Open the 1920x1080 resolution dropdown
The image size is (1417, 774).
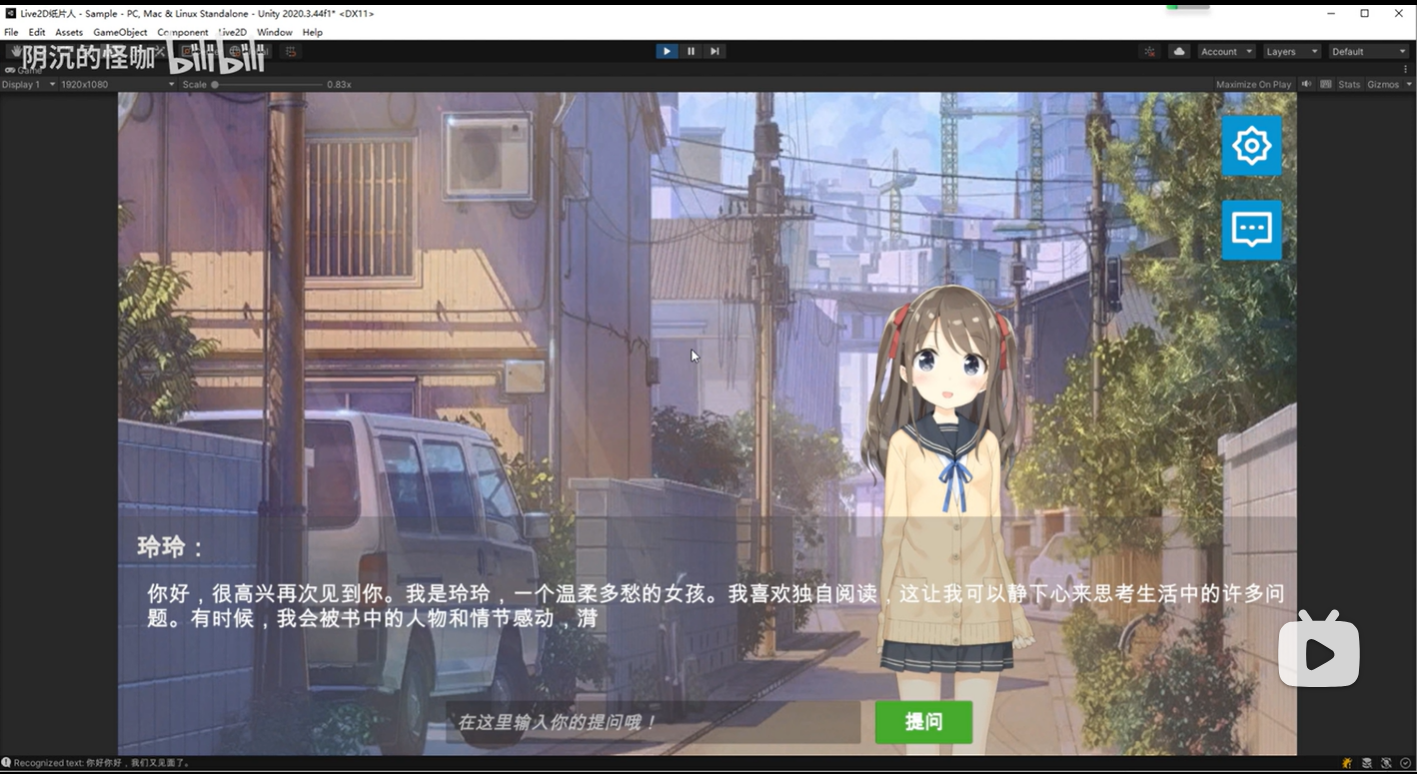(x=117, y=84)
